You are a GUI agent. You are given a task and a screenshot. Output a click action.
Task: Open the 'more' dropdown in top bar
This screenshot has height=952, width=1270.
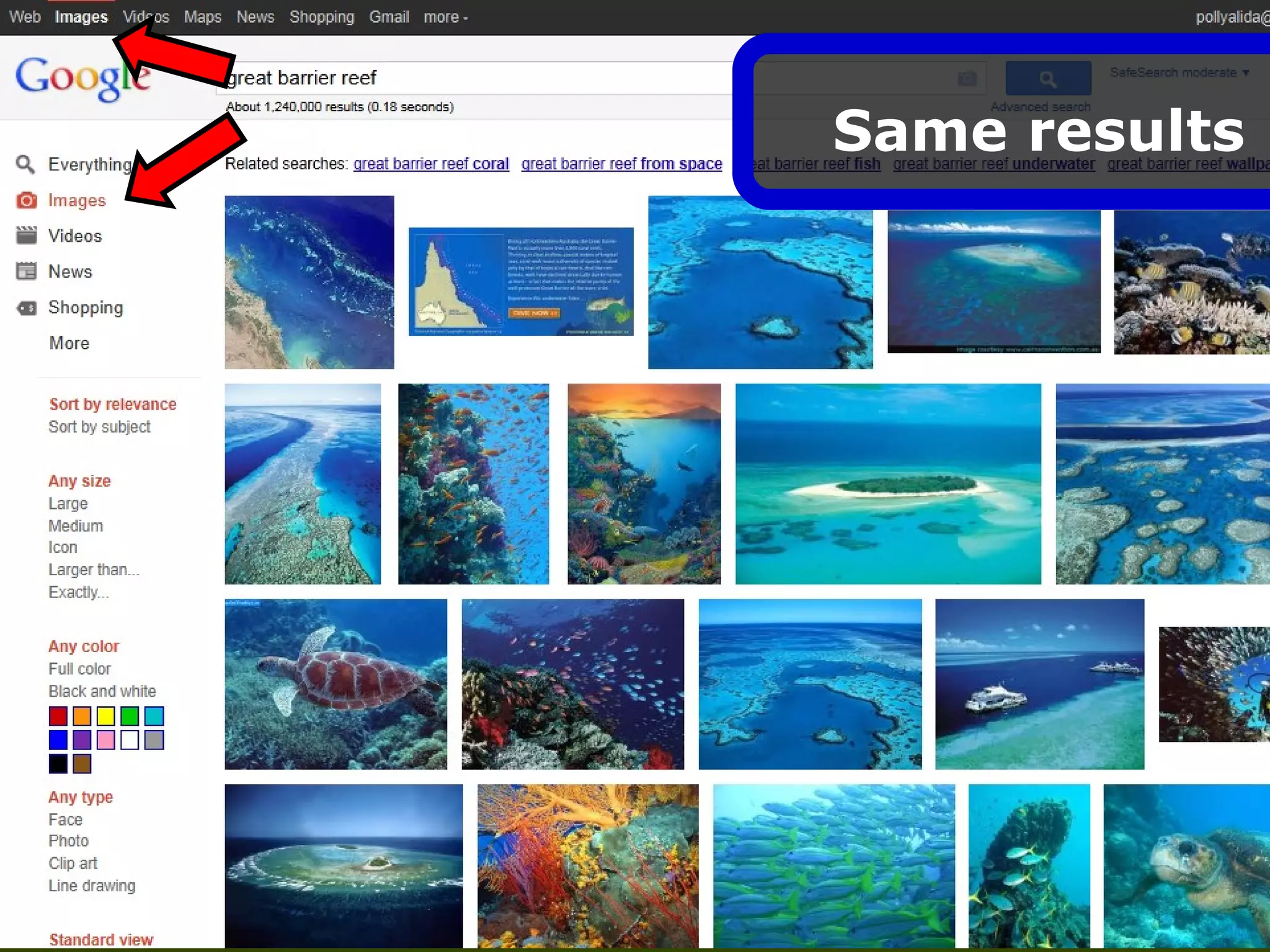click(445, 17)
